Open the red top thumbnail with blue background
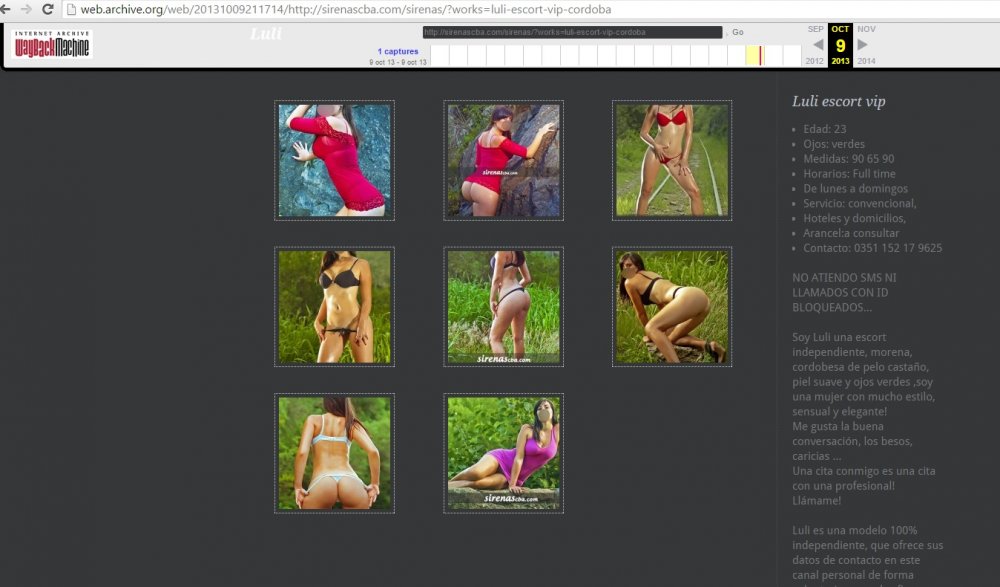 pyautogui.click(x=334, y=160)
